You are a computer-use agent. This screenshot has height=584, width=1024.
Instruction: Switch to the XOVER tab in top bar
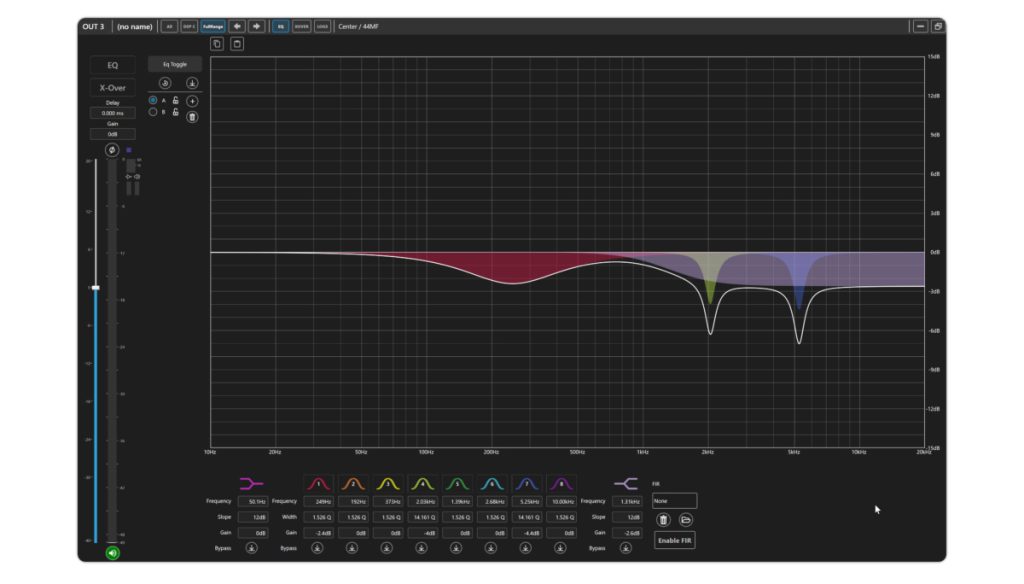(x=301, y=26)
